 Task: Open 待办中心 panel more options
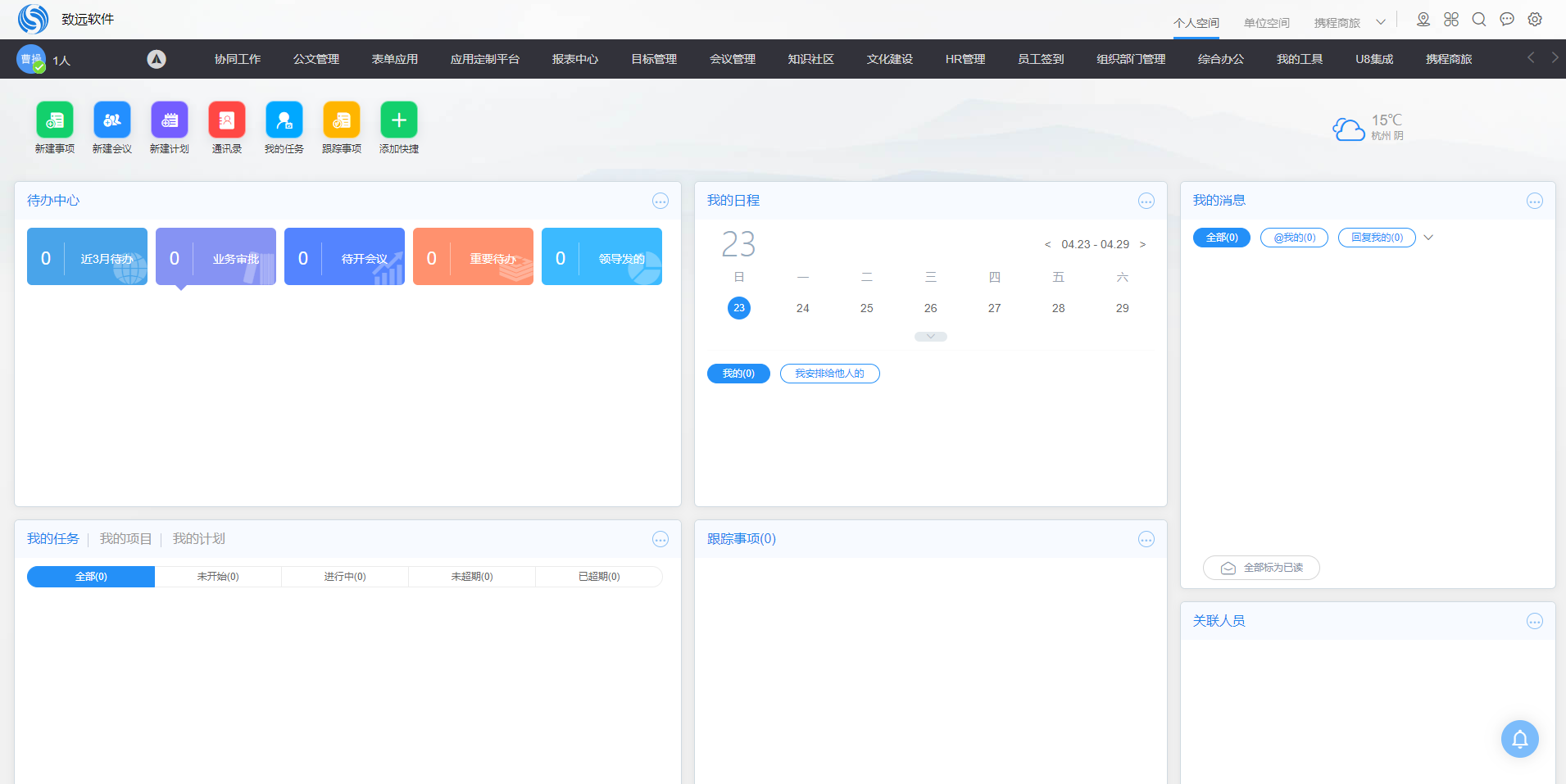coord(660,201)
